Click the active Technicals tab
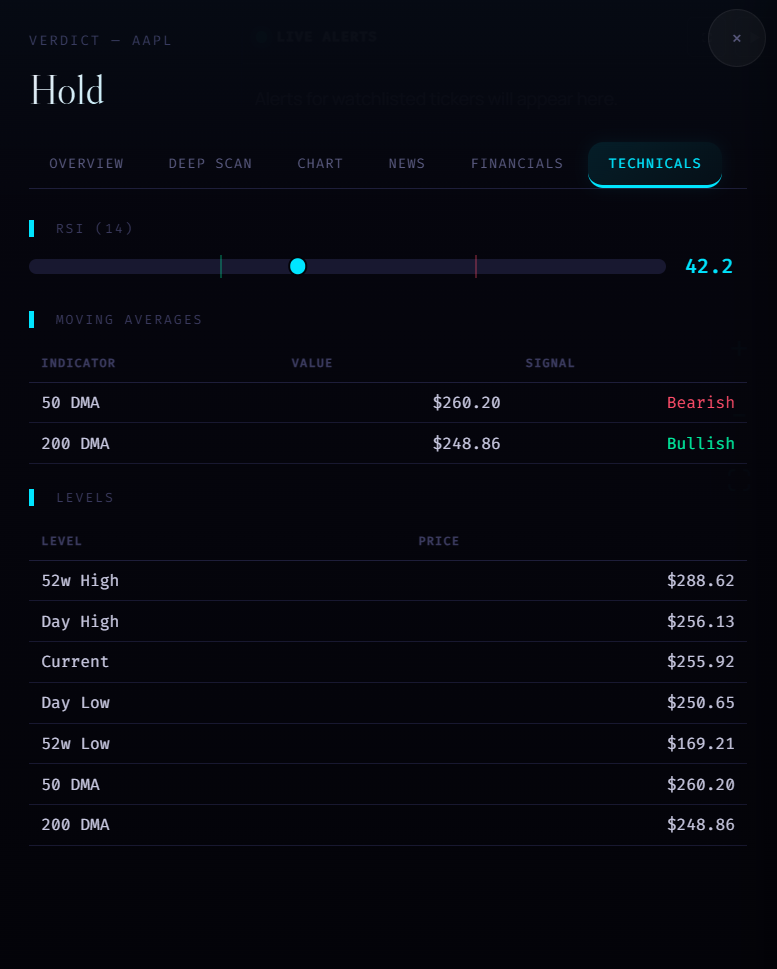The height and width of the screenshot is (969, 777). pos(654,164)
